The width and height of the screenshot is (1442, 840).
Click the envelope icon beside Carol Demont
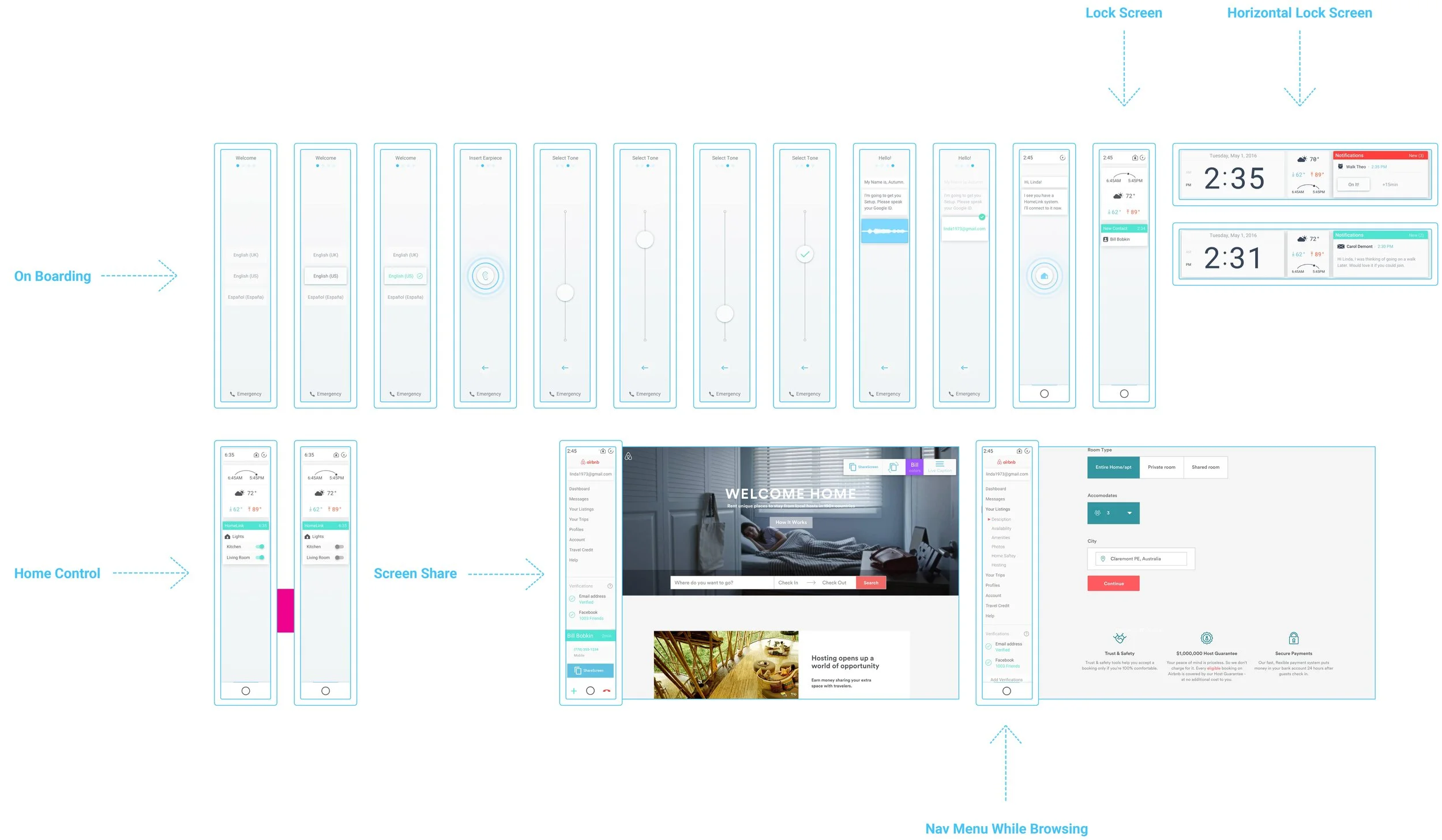pyautogui.click(x=1340, y=246)
